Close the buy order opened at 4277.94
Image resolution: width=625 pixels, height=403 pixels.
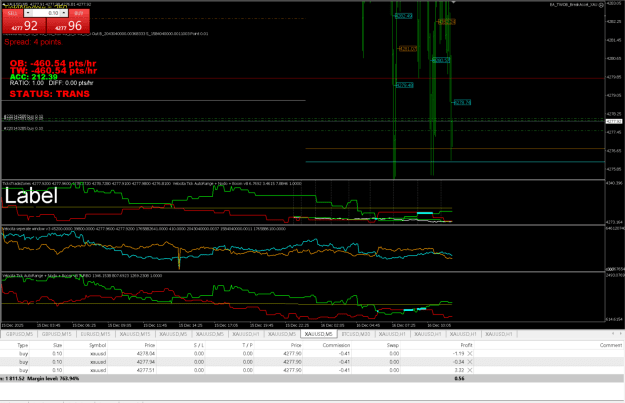pyautogui.click(x=470, y=362)
